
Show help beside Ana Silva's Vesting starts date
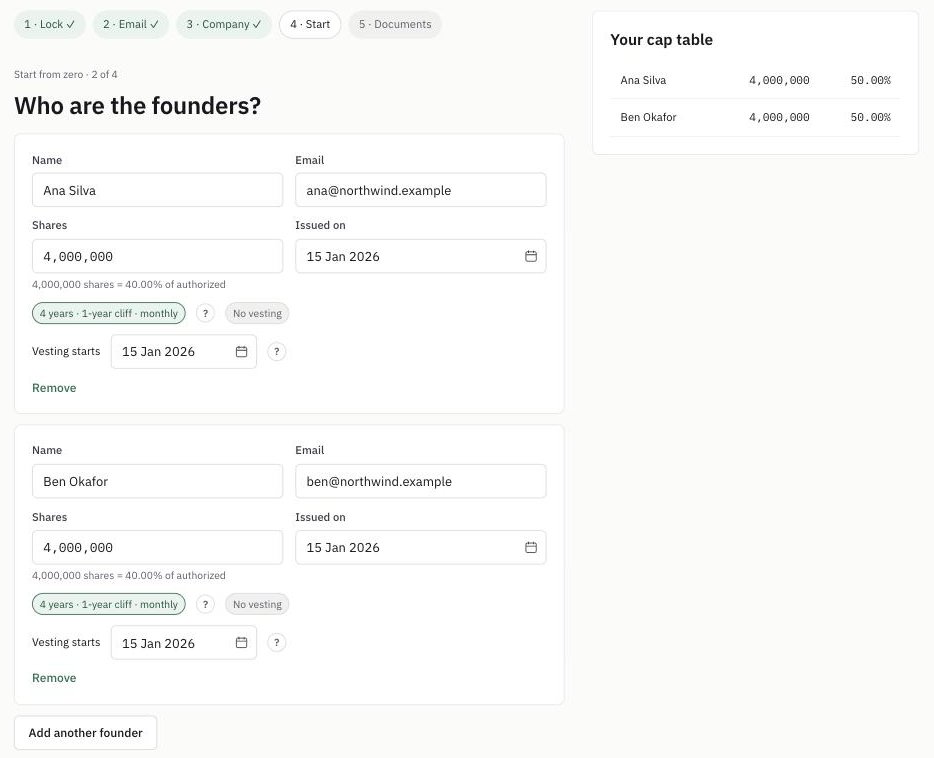[276, 351]
